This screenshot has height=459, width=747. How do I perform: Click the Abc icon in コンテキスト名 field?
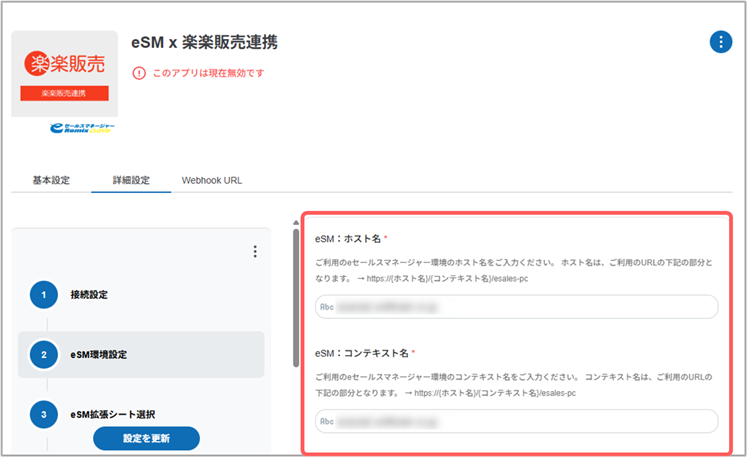(x=327, y=421)
